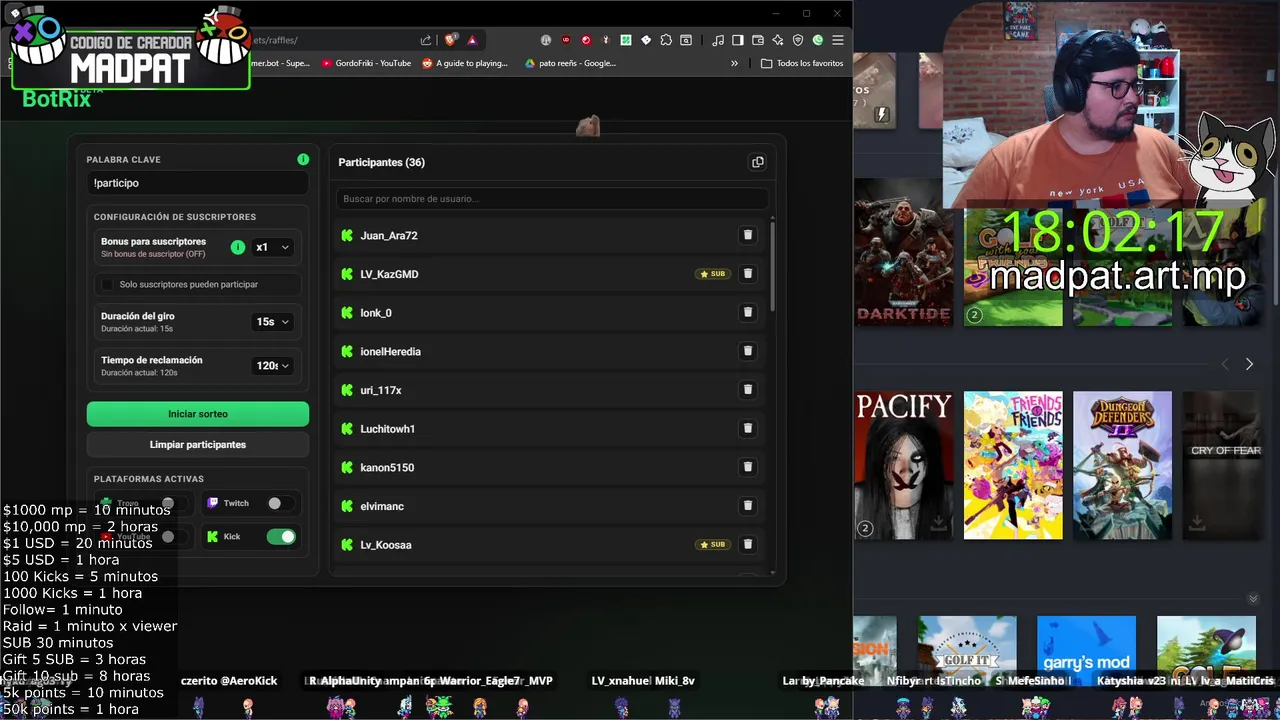Focus the Buscar por nombre de usuario field
The height and width of the screenshot is (720, 1280).
tap(552, 198)
